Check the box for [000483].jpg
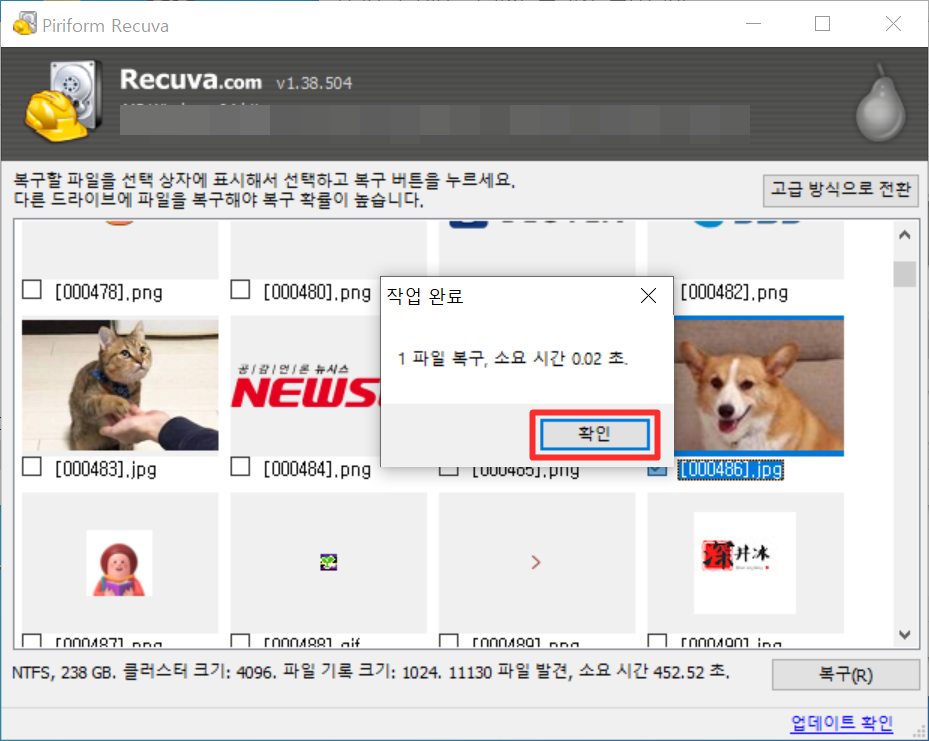929x741 pixels. [x=31, y=467]
